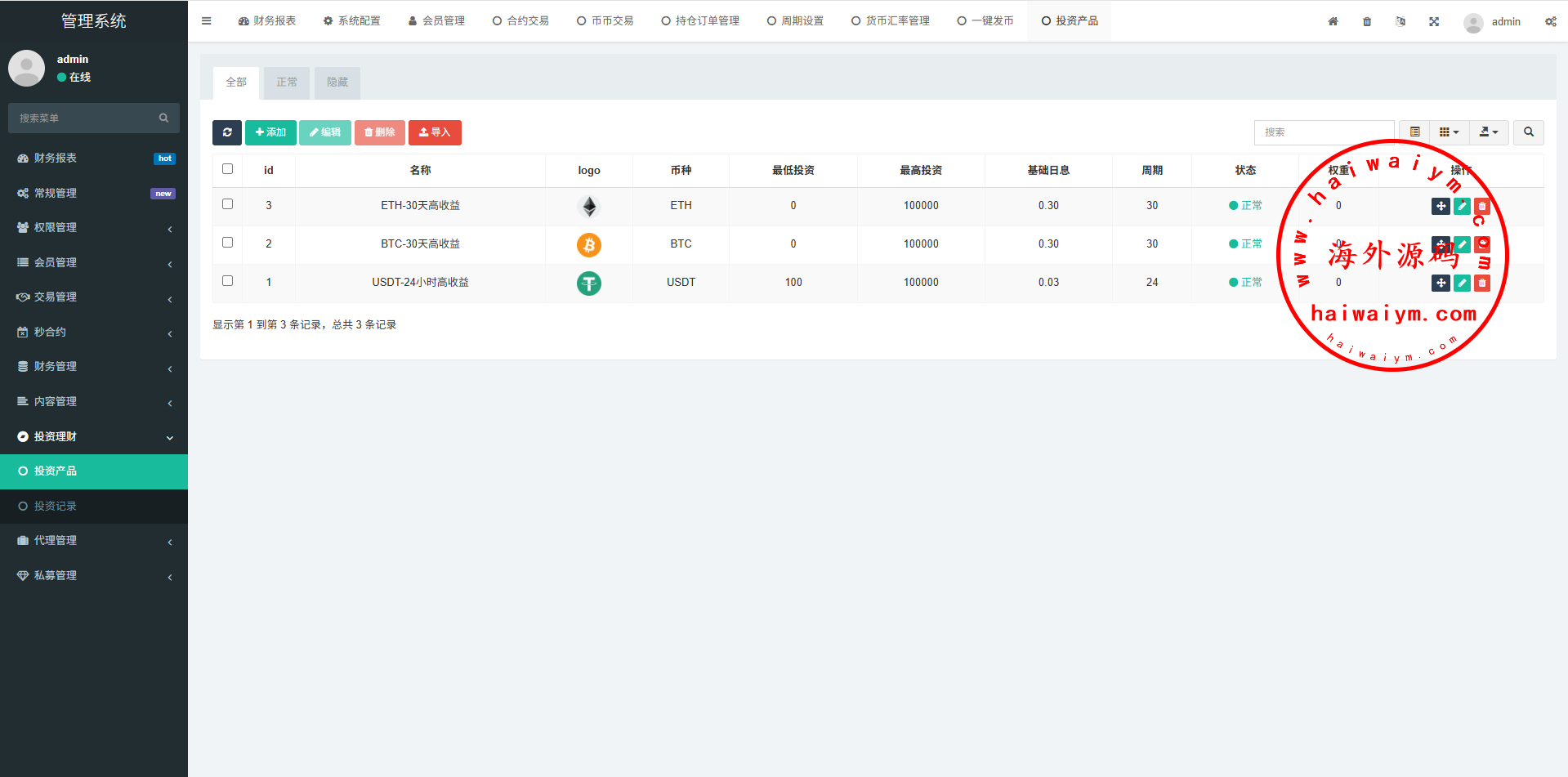Click edit pencil icon for USDT row

coord(1462,283)
